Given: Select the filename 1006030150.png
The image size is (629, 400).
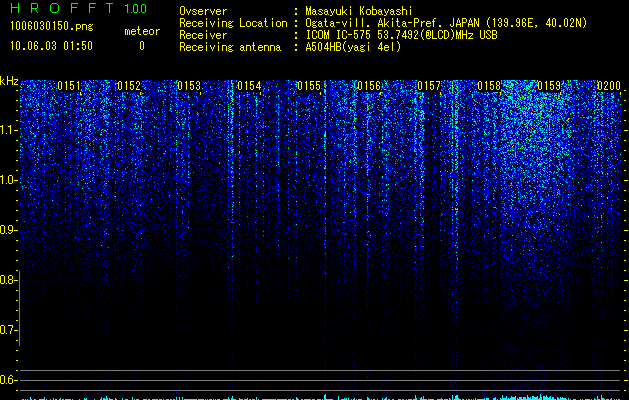Looking at the screenshot, I should (x=52, y=26).
